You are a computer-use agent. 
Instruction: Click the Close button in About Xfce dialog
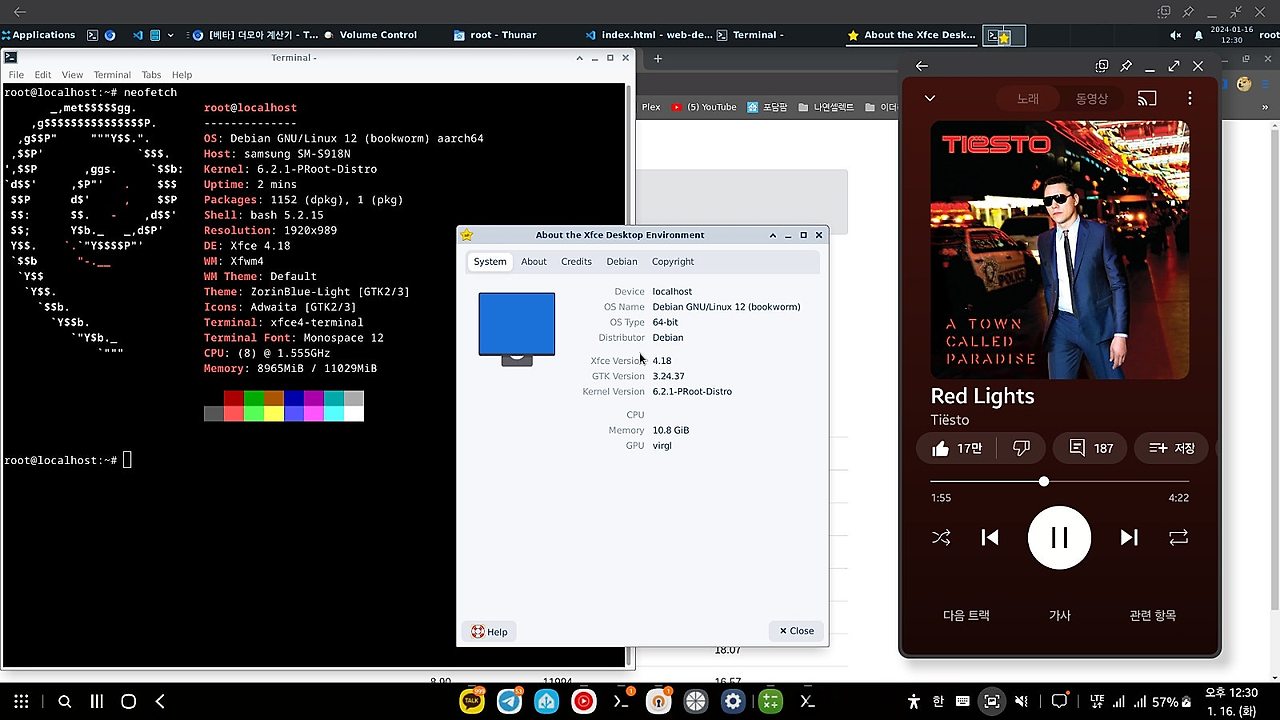tap(797, 631)
